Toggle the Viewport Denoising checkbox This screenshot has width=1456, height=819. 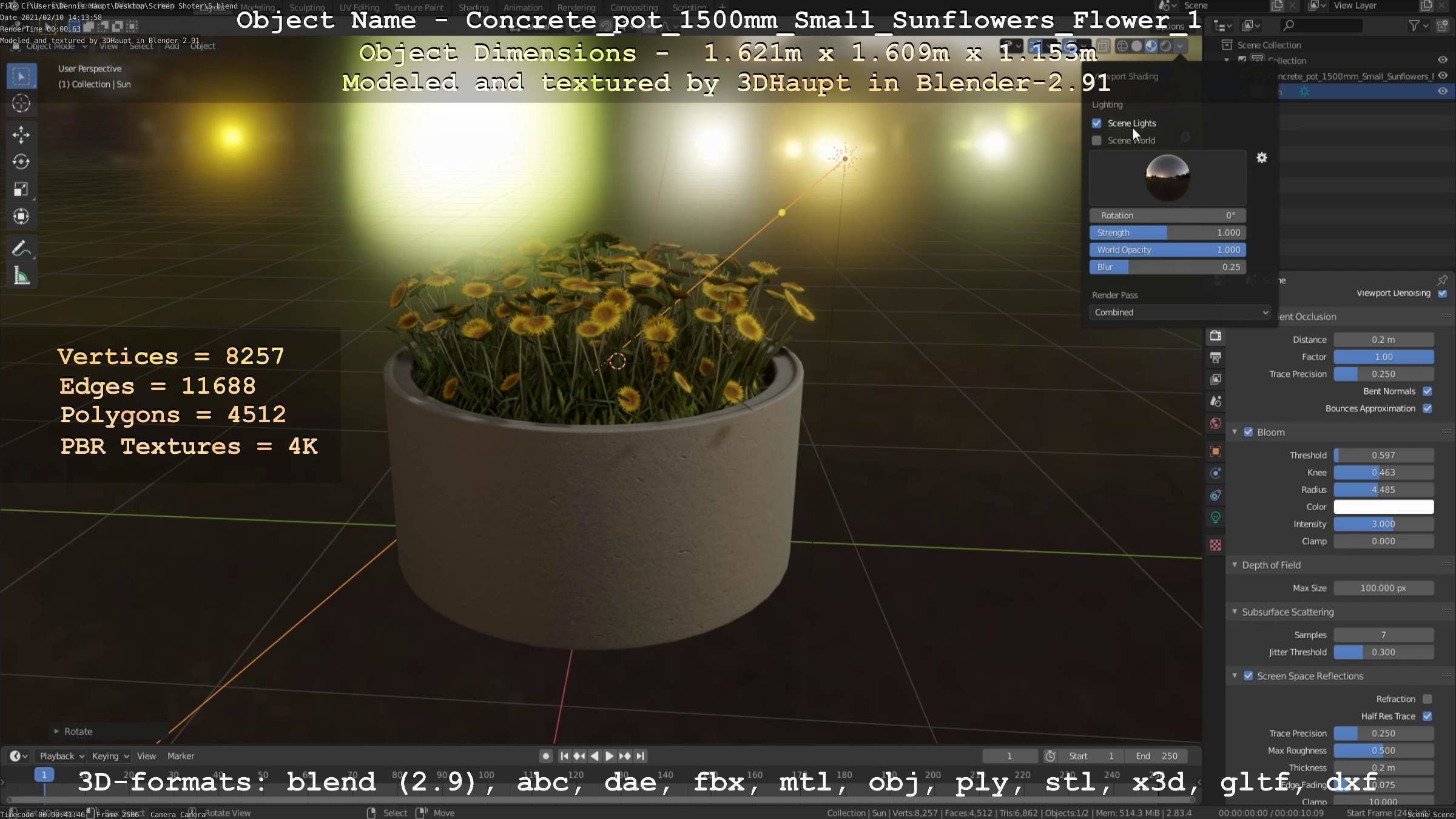pos(1443,293)
